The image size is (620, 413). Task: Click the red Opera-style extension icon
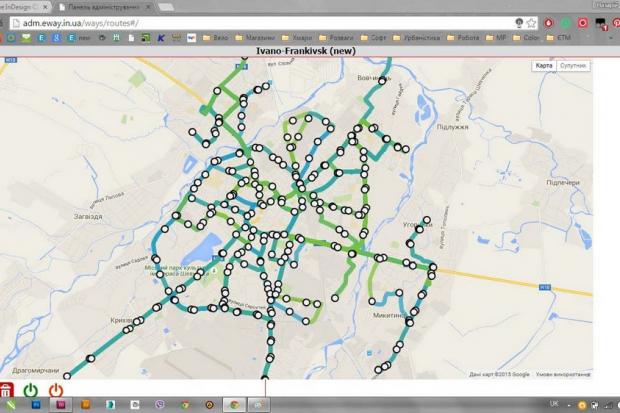[x=547, y=21]
